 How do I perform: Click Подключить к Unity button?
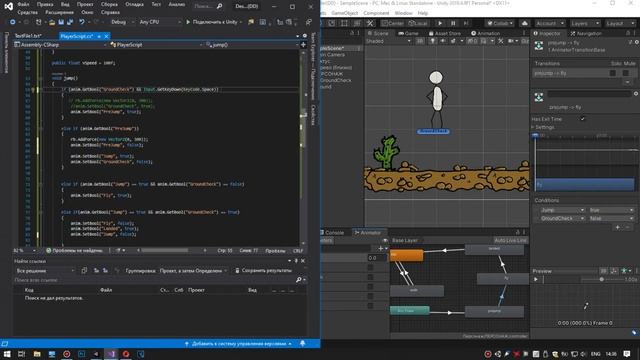tap(211, 22)
